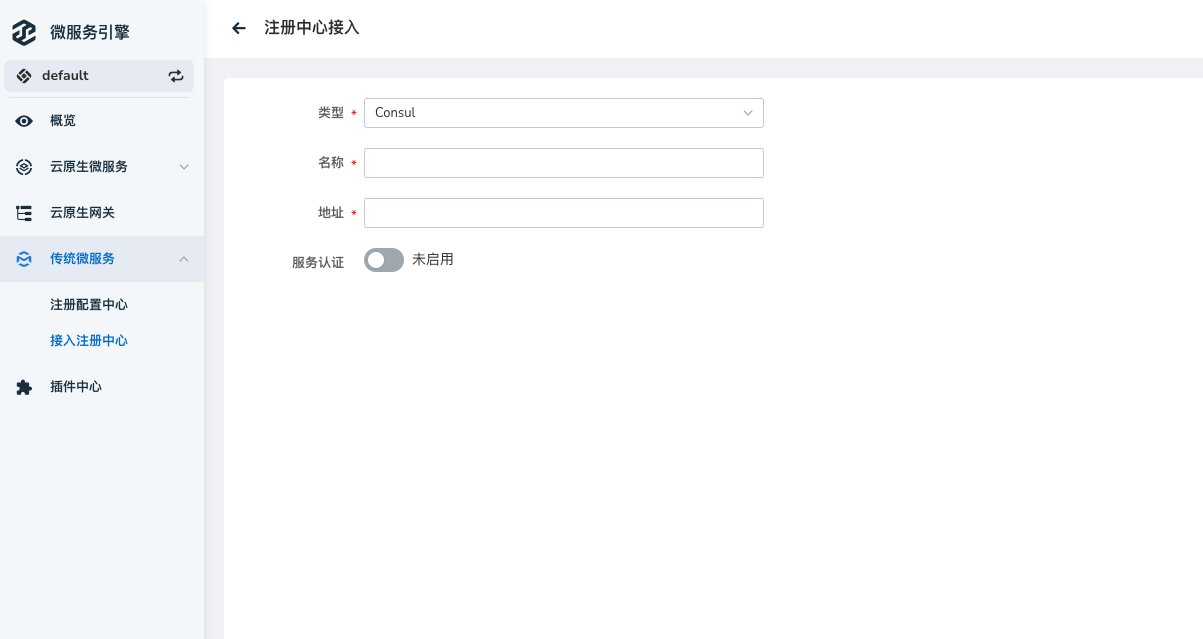This screenshot has height=639, width=1203.
Task: Click the puzzle piece 插件中心 icon
Action: point(24,387)
